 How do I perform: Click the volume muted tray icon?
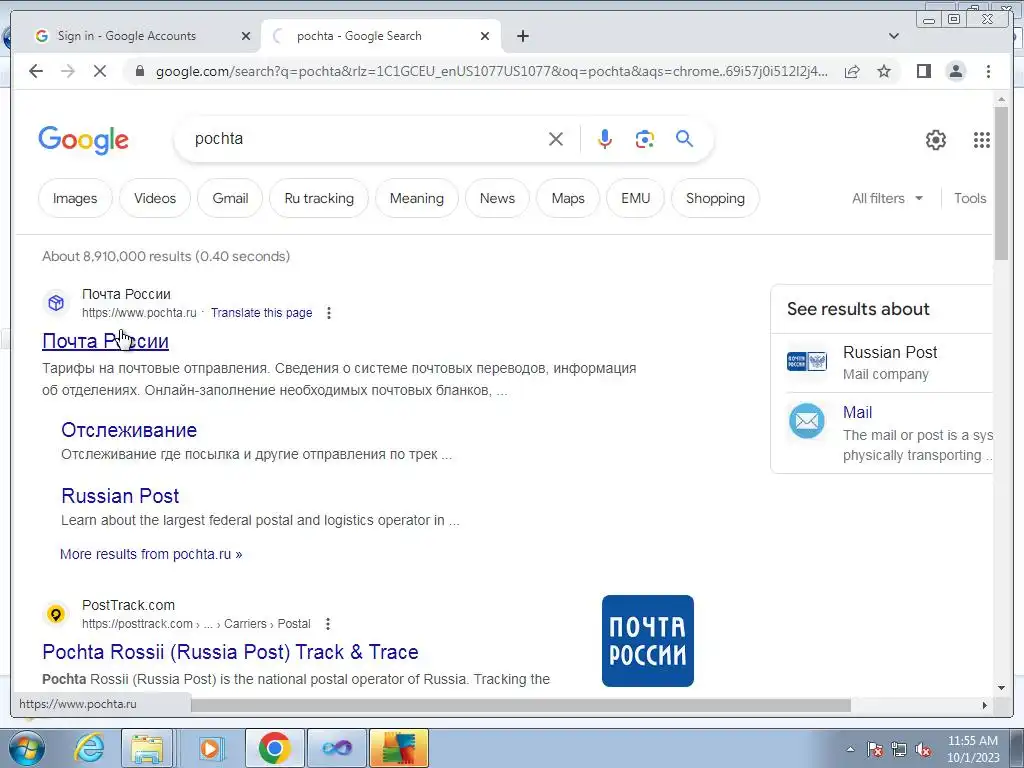pyautogui.click(x=923, y=750)
